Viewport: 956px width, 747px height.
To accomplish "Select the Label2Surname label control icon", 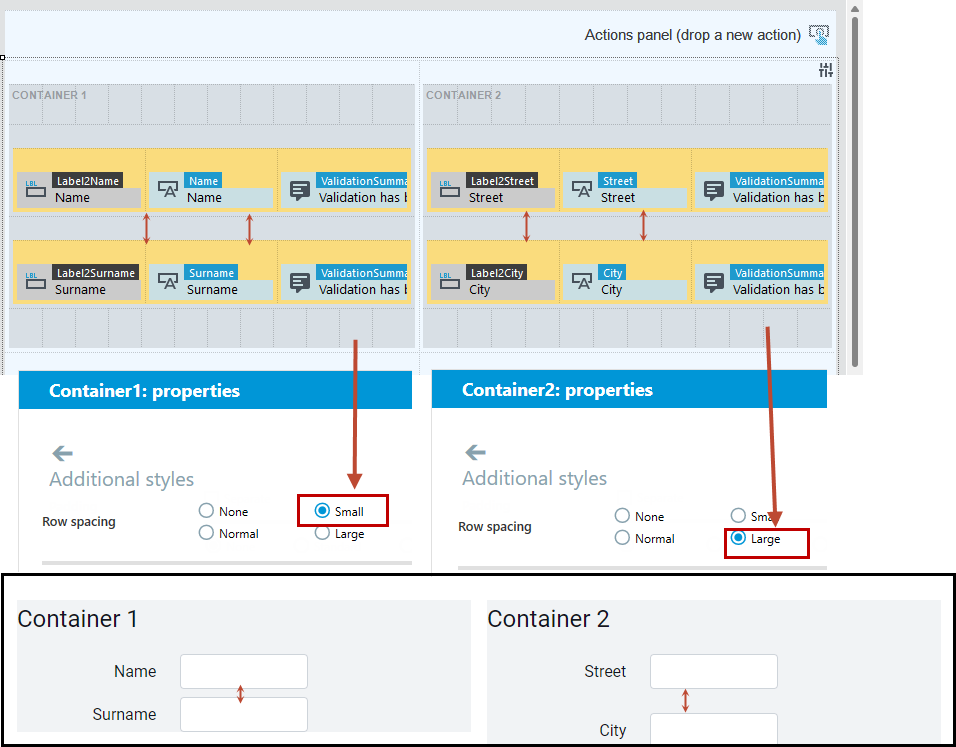I will coord(36,282).
